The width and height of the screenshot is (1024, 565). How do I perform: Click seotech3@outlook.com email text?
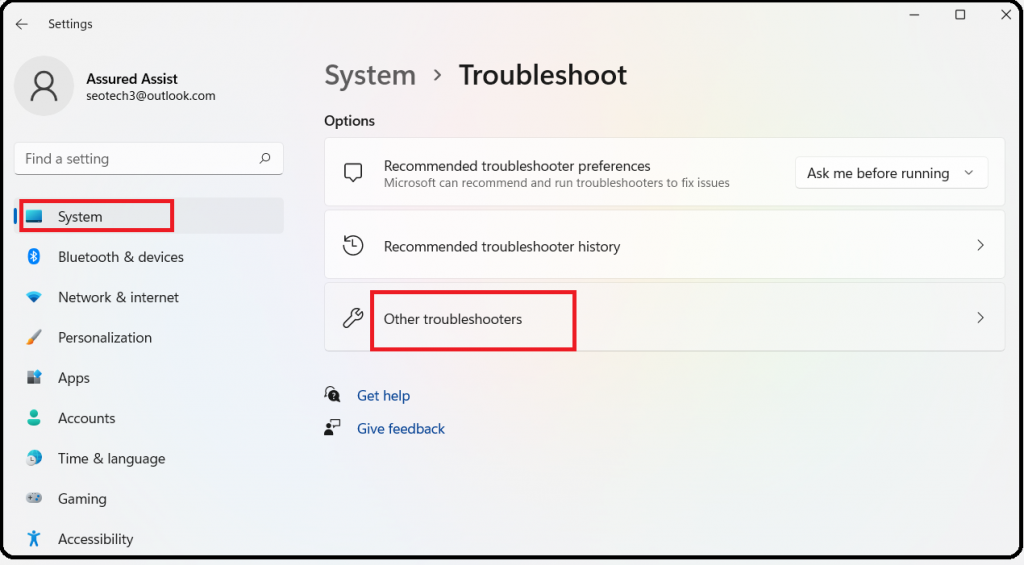151,96
